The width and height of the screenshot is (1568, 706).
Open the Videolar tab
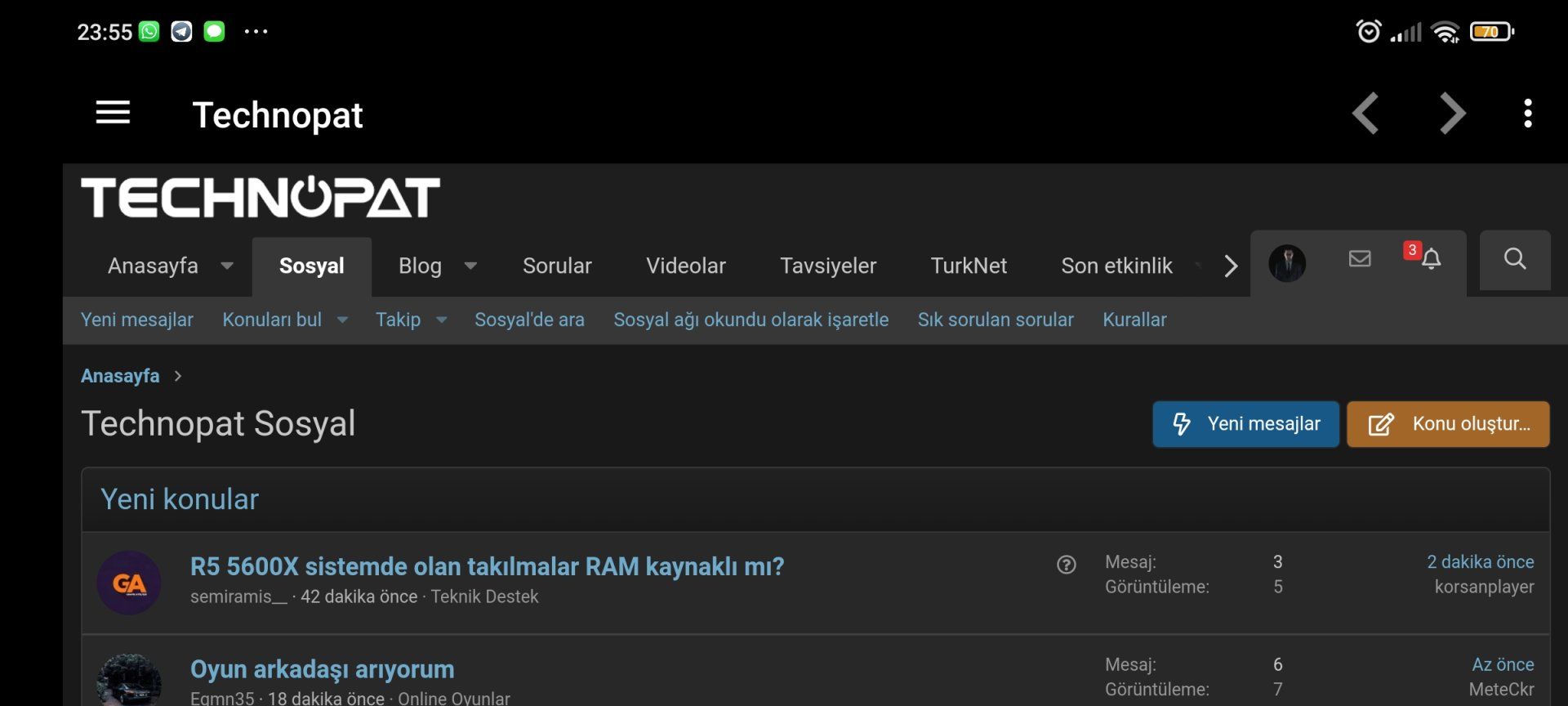[x=686, y=266]
